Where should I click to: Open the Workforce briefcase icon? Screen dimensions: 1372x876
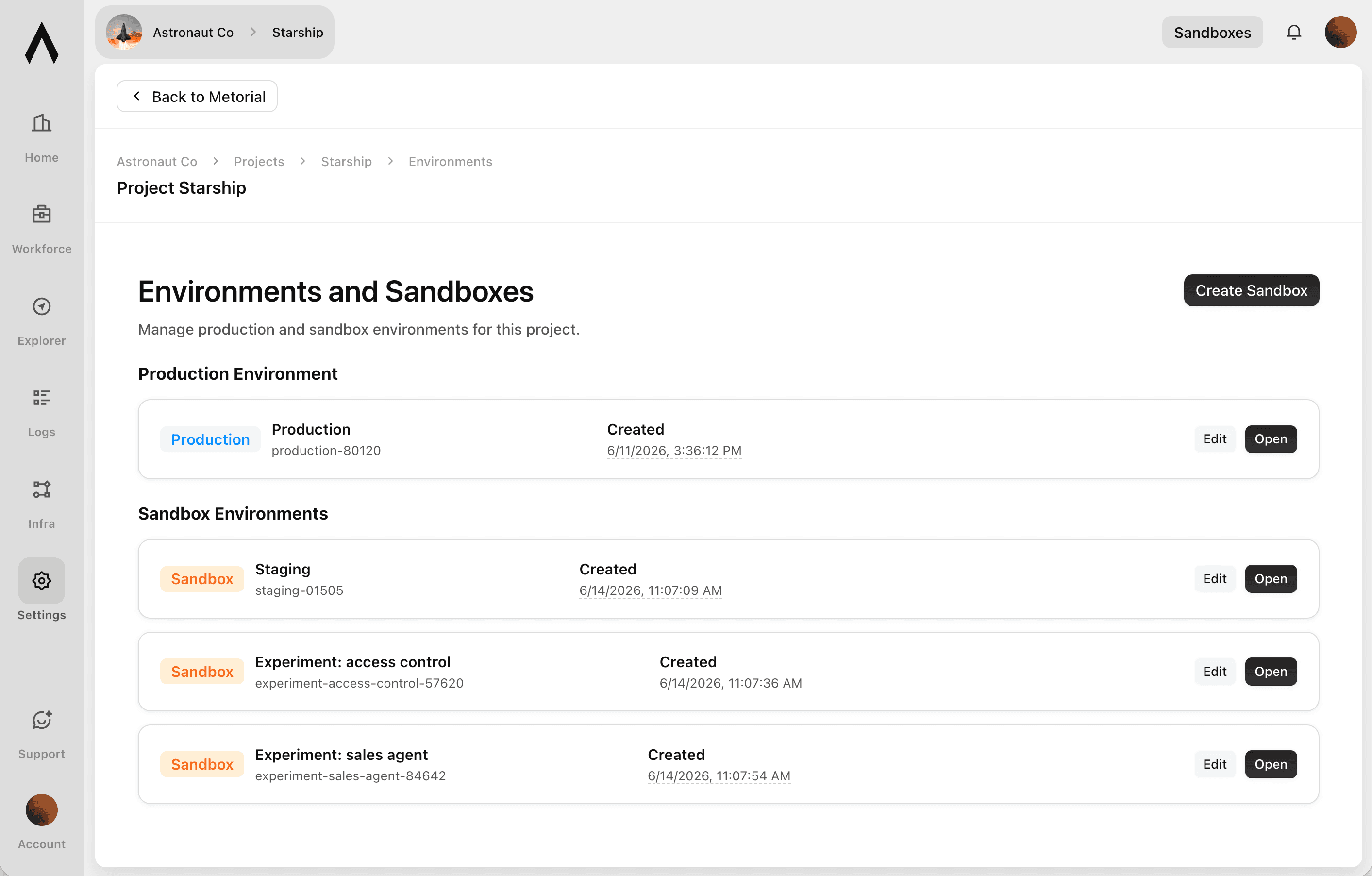[42, 214]
